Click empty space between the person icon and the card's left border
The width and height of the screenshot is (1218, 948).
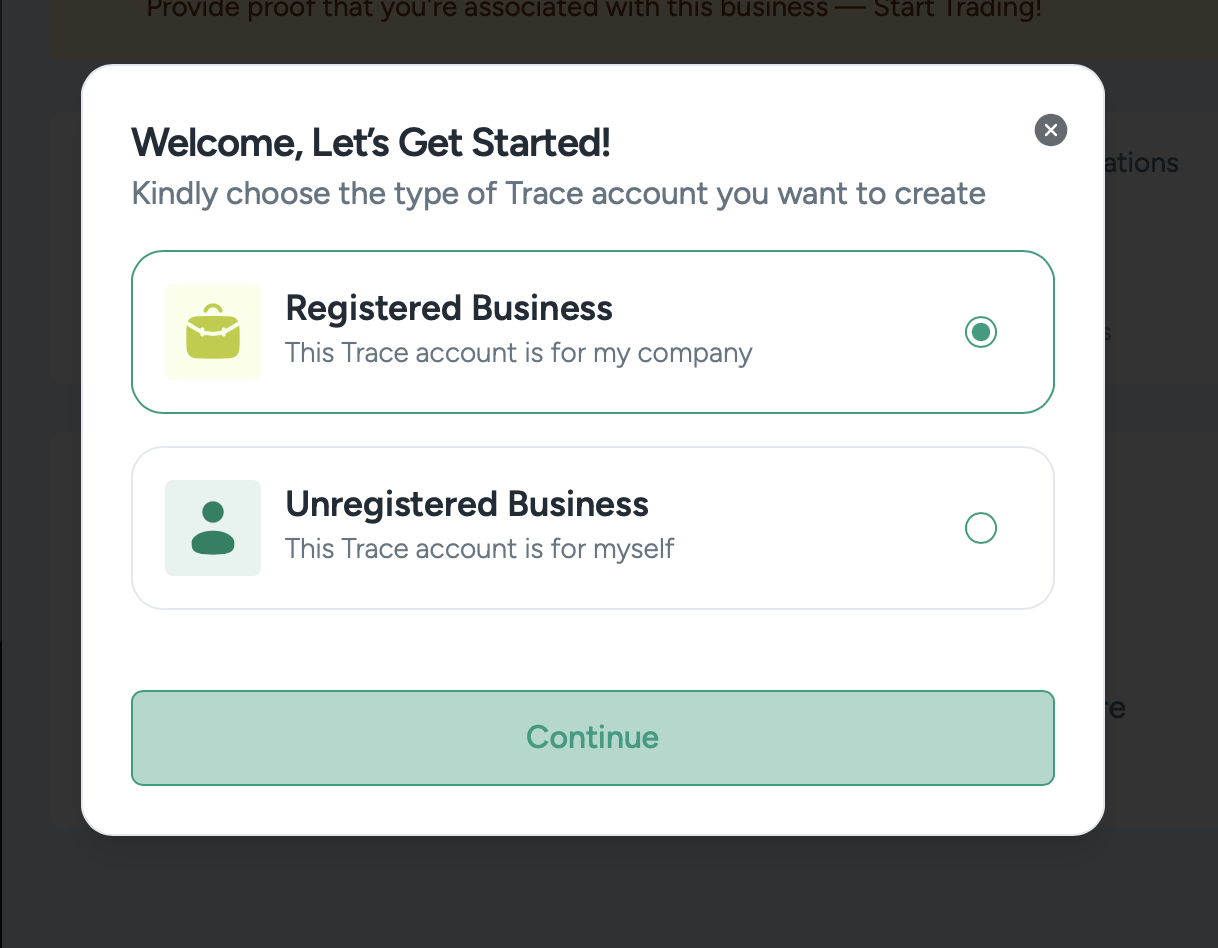click(x=149, y=528)
